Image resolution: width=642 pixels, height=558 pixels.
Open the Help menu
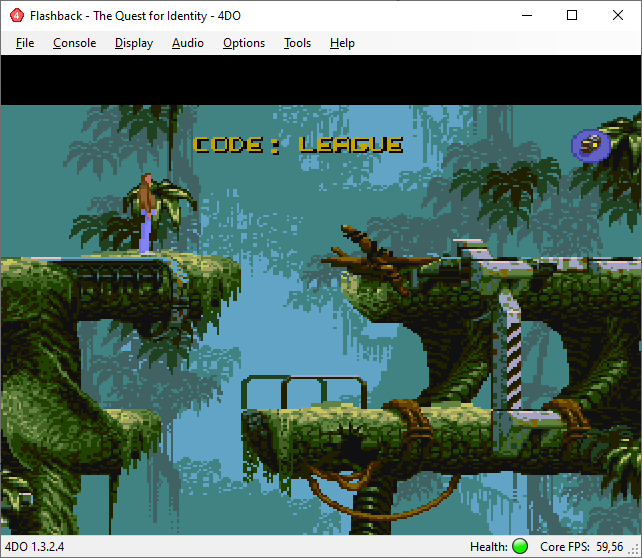click(x=342, y=43)
